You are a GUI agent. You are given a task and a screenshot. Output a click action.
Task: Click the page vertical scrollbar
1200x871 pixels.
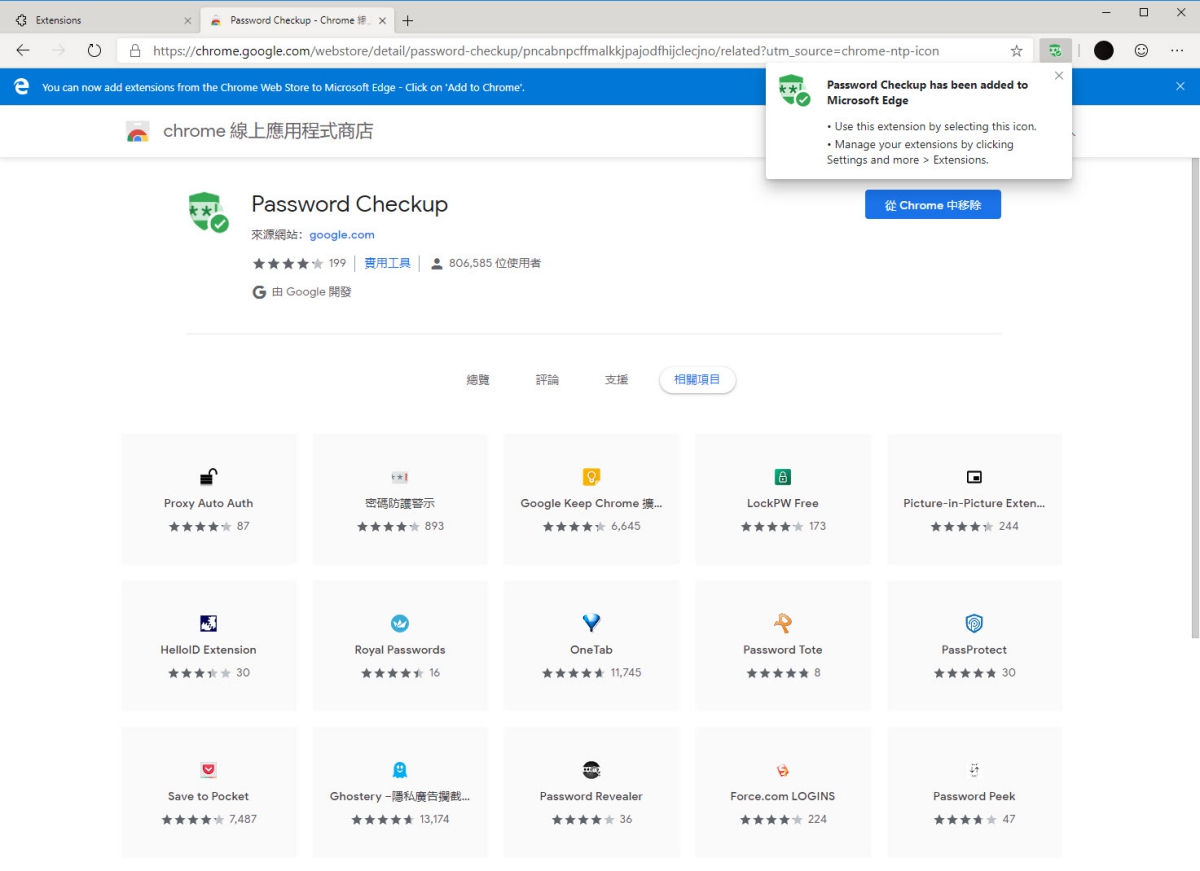1194,400
